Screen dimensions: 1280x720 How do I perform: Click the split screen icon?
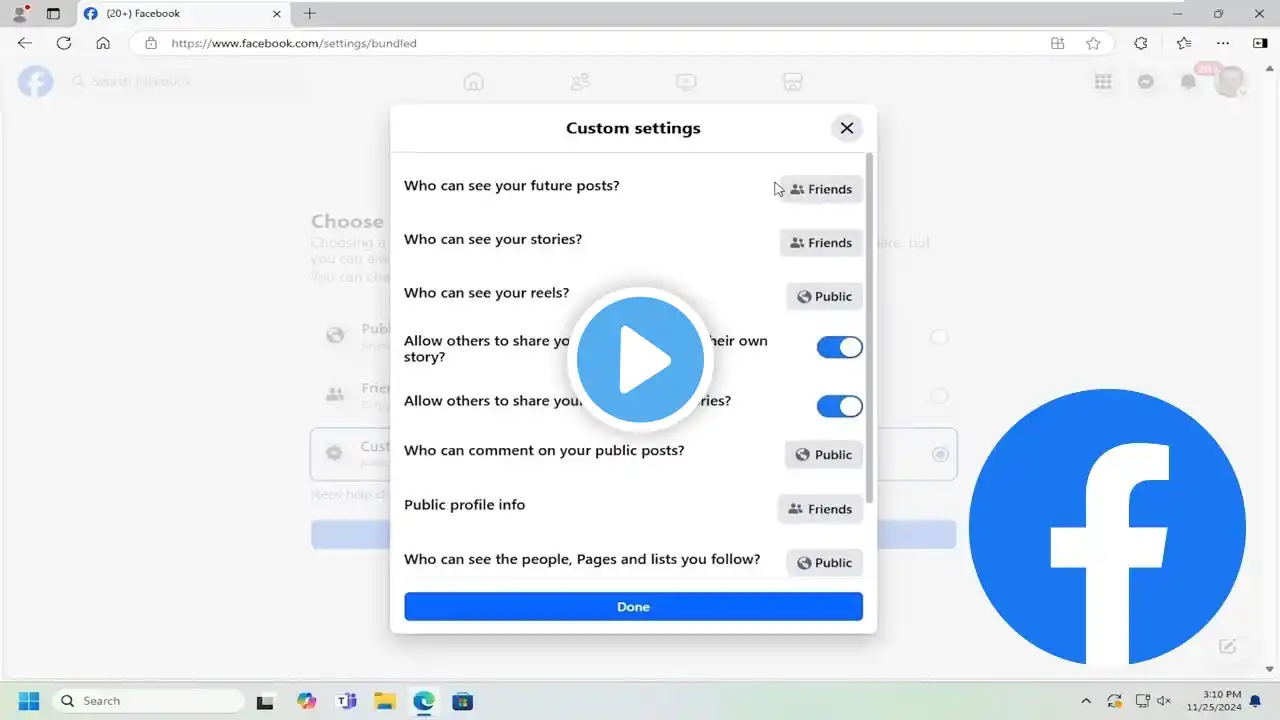pos(1057,43)
